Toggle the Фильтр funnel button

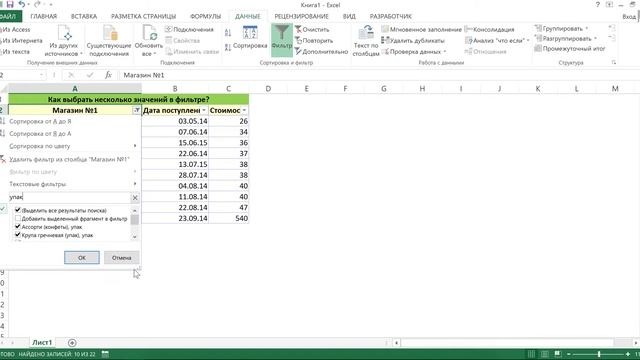coord(282,40)
